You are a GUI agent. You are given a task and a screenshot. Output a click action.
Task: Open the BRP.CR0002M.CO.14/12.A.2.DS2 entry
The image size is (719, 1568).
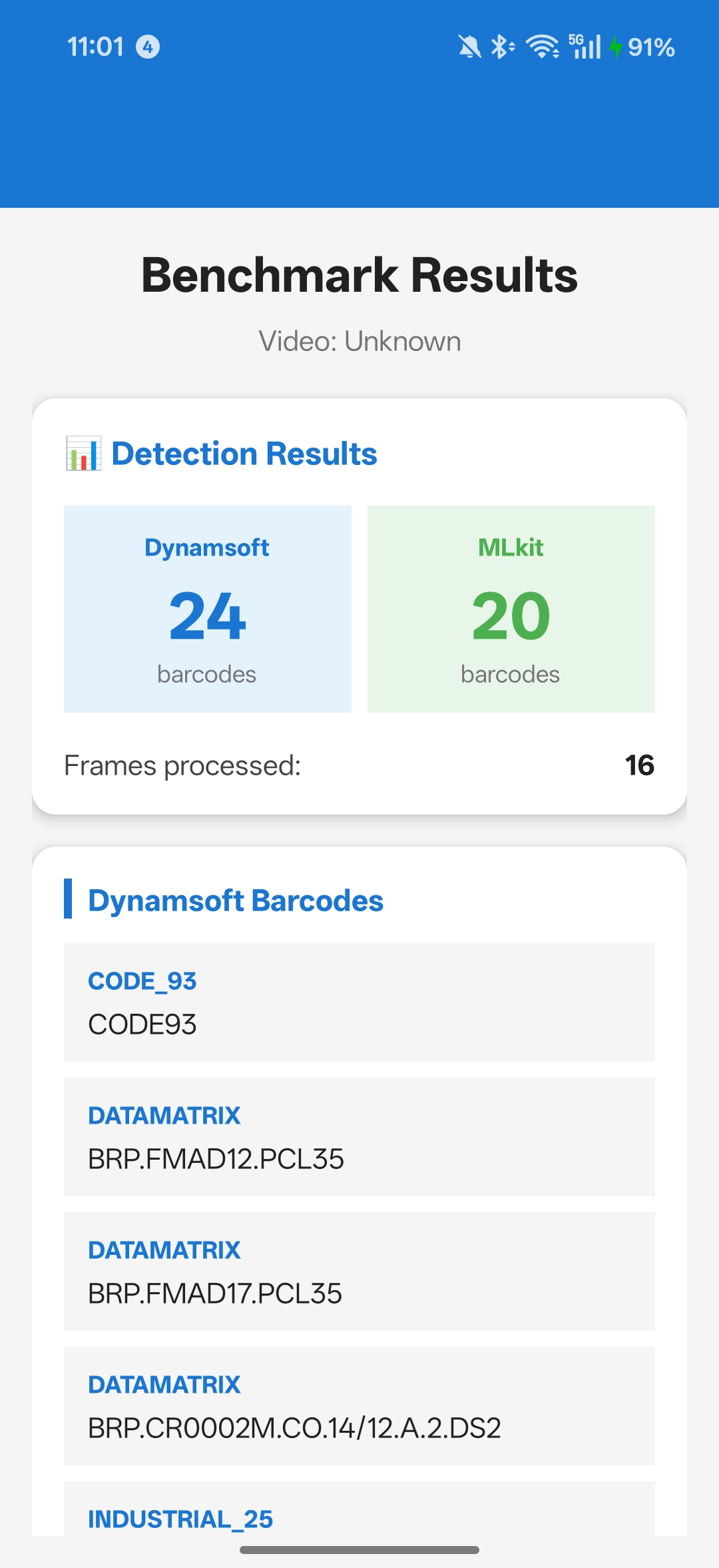[x=359, y=1406]
